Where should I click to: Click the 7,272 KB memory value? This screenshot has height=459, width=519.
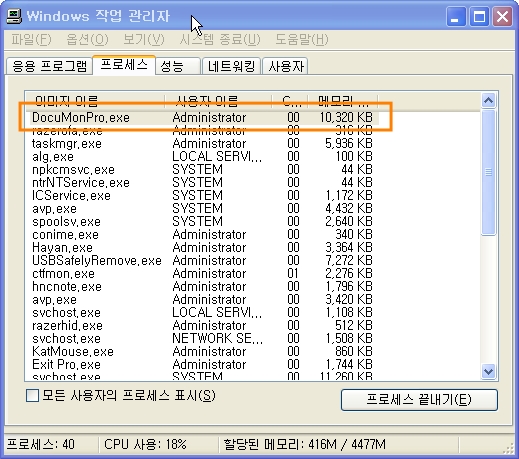(x=349, y=260)
